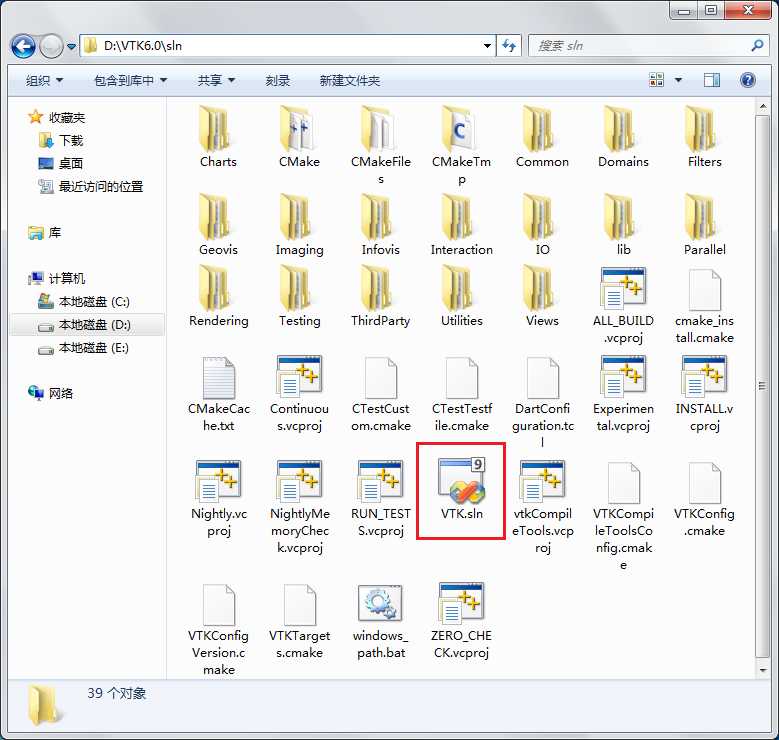The width and height of the screenshot is (779, 740).
Task: Open the recent locations dropdown arrow
Action: [x=72, y=47]
